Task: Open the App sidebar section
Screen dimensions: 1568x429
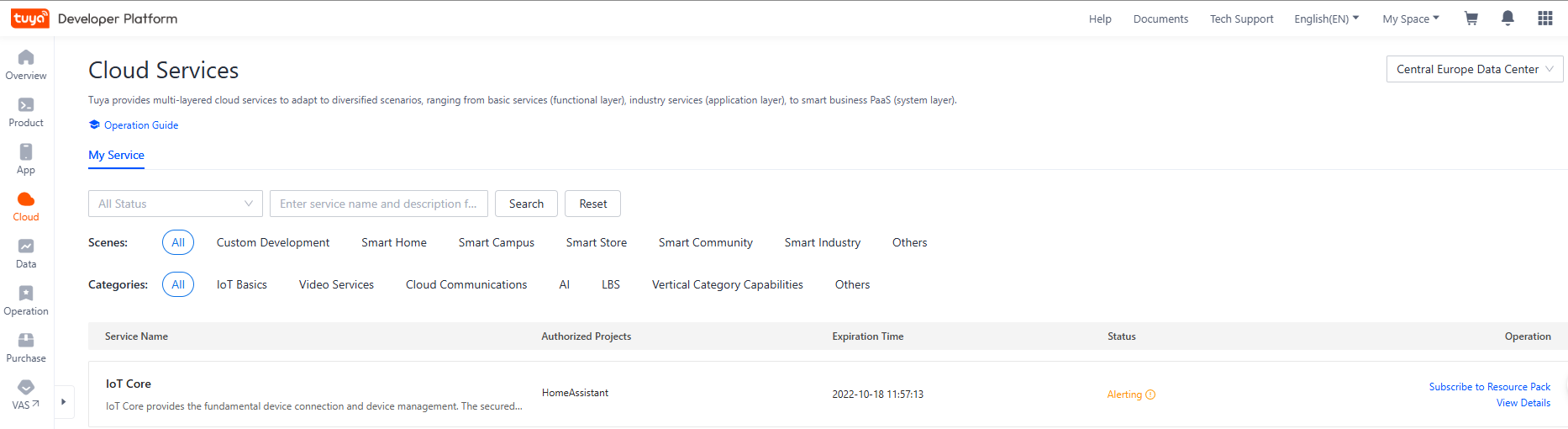Action: tap(26, 159)
